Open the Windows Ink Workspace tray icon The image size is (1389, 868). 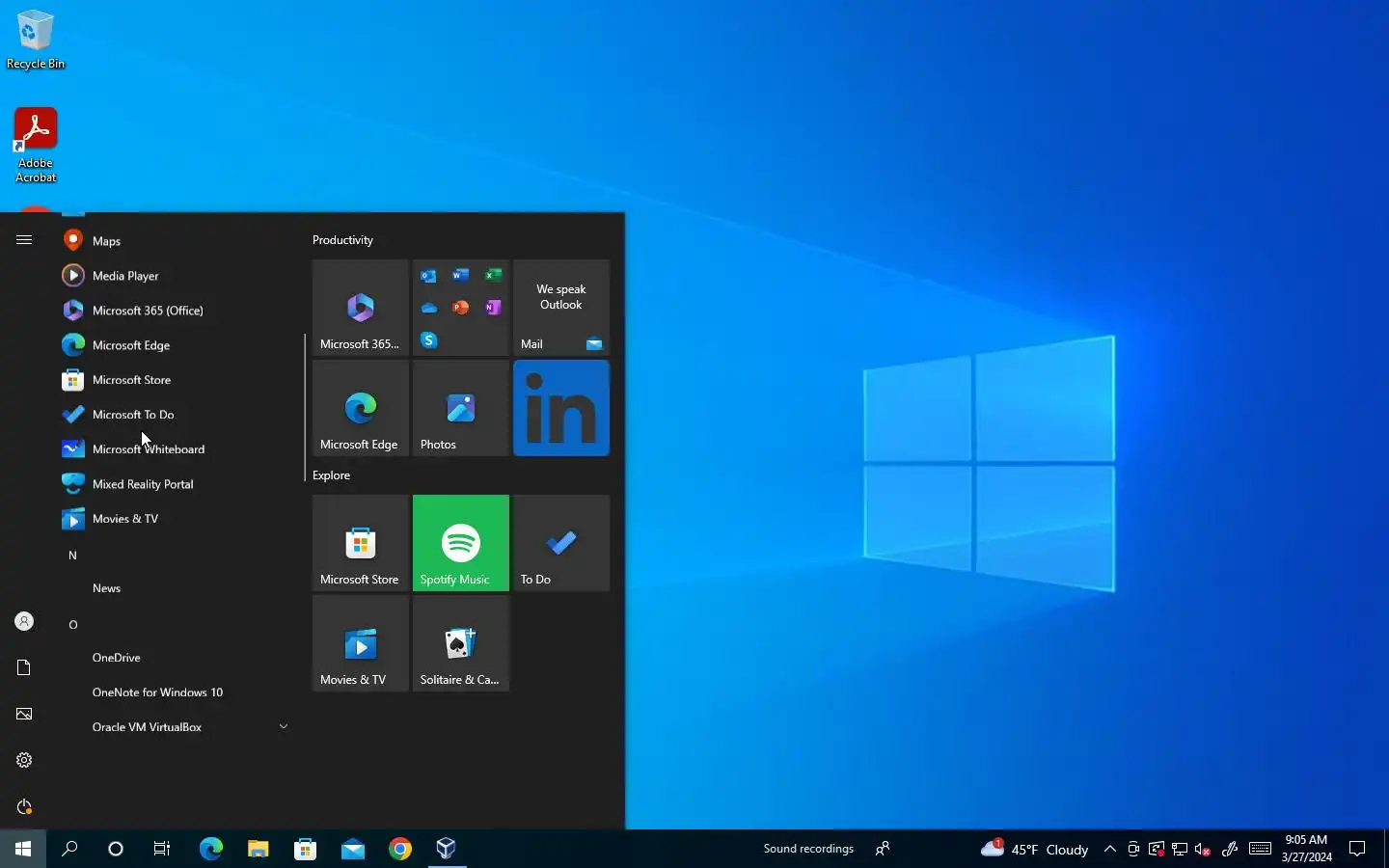pyautogui.click(x=1230, y=849)
